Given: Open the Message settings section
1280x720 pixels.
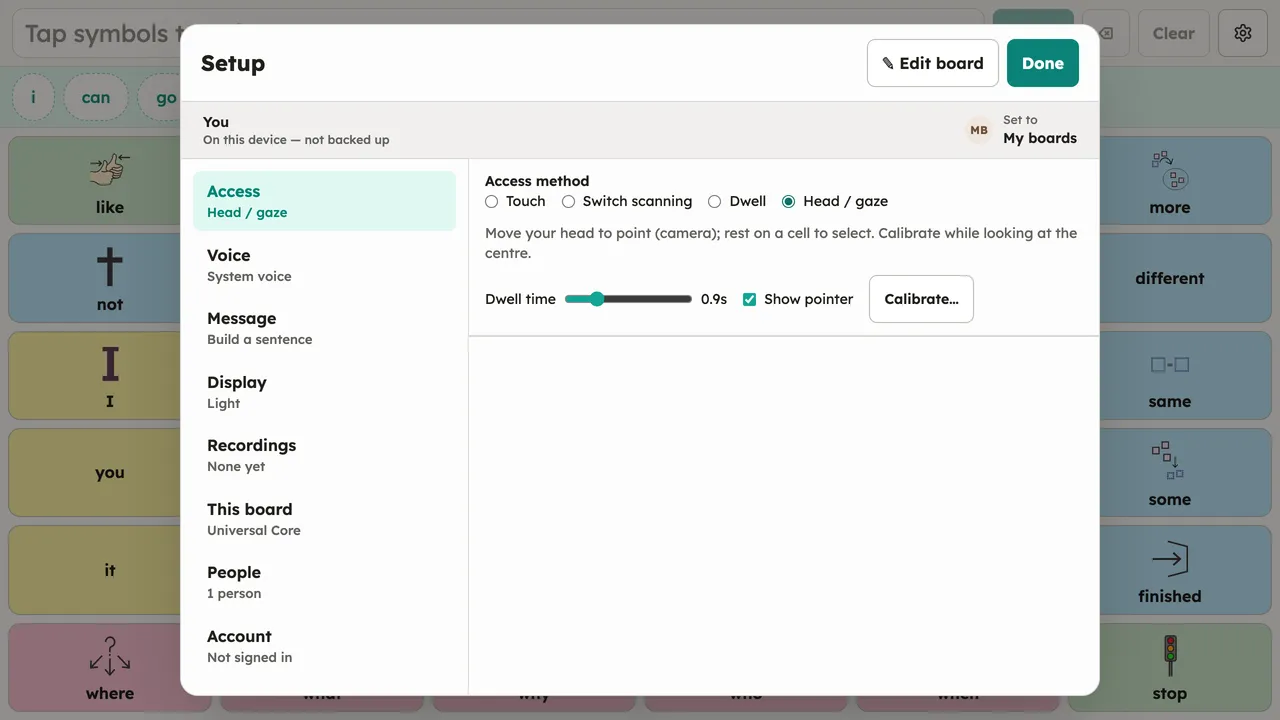Looking at the screenshot, I should point(324,328).
